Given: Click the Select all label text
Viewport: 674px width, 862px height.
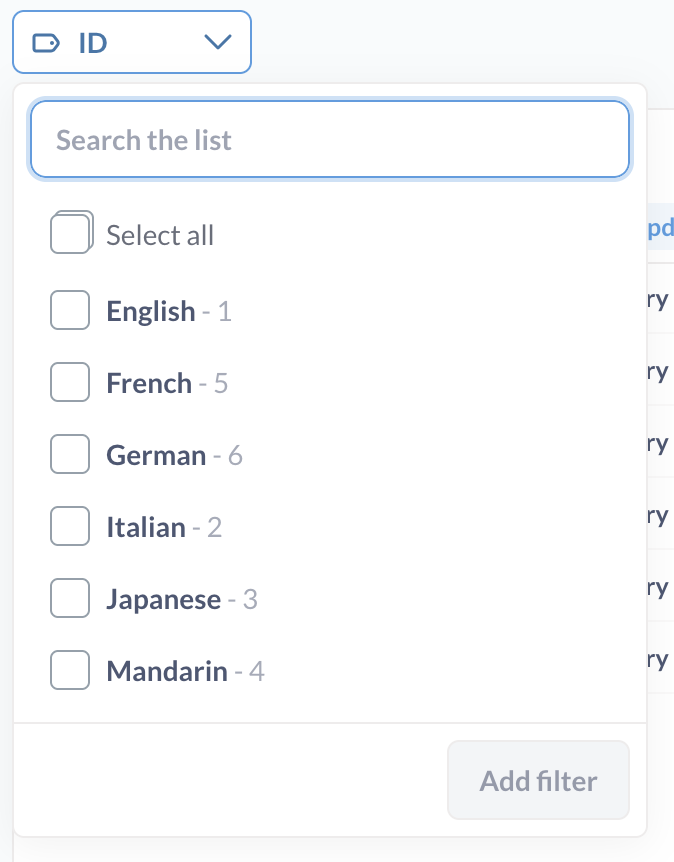Looking at the screenshot, I should click(160, 236).
